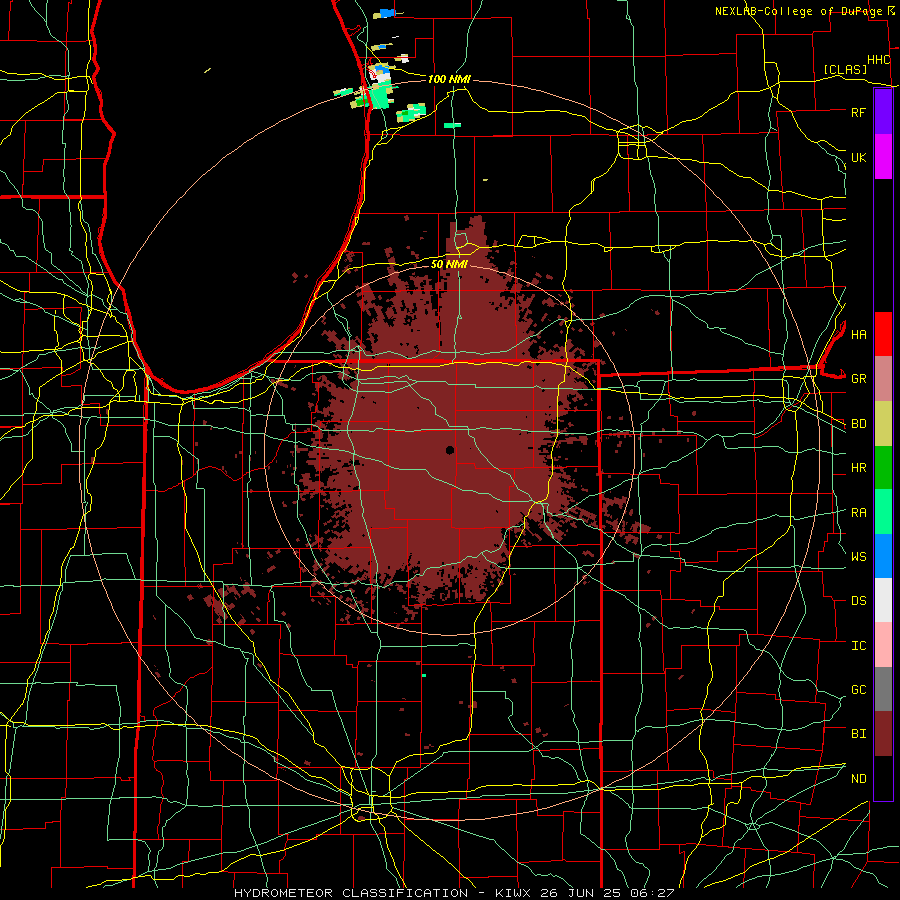Click the ND legend label
This screenshot has width=900, height=900.
click(859, 779)
